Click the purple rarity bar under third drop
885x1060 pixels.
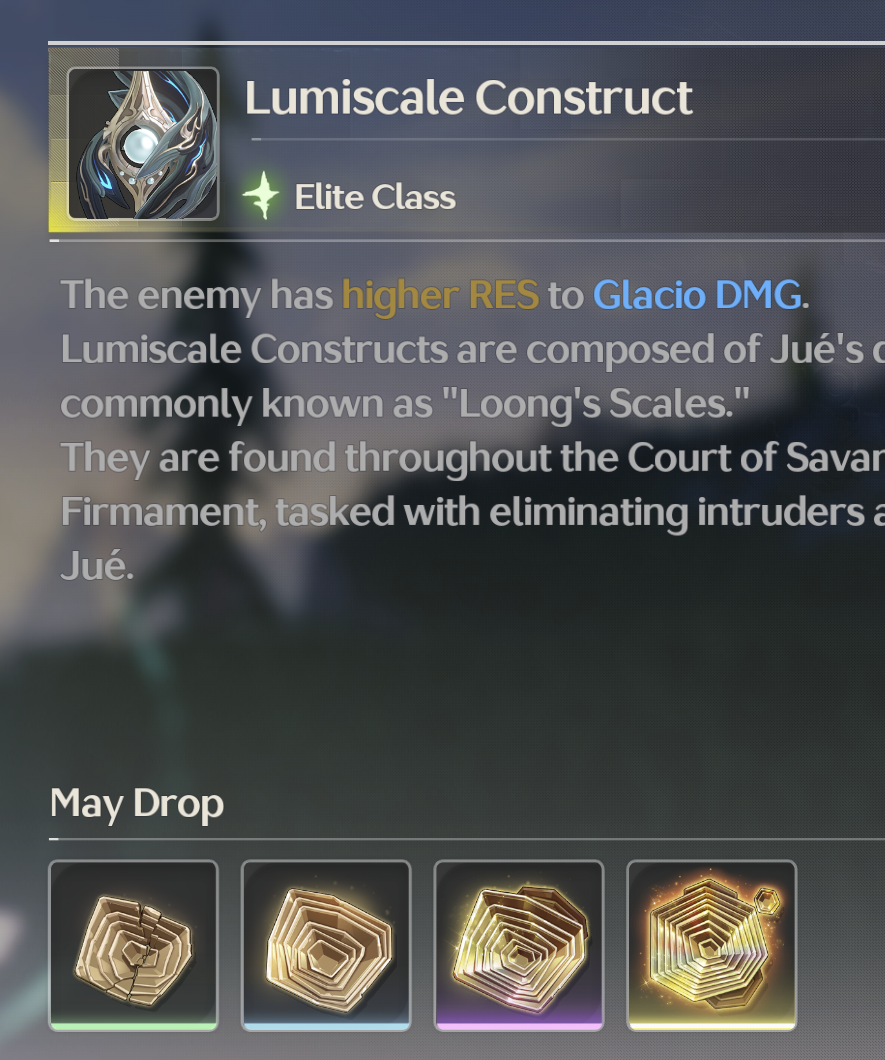coord(519,1026)
